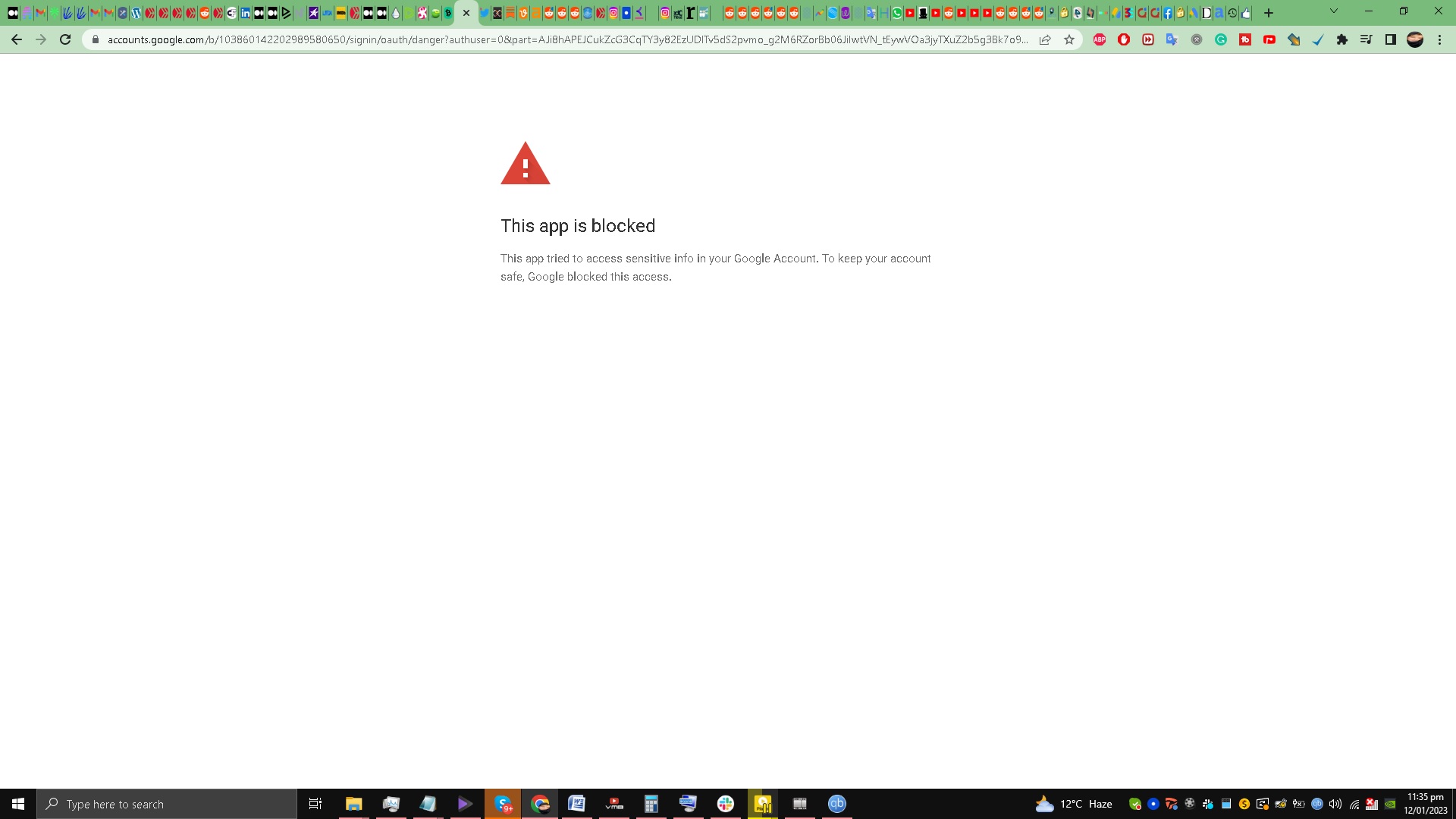
Task: Toggle the Chrome side panel
Action: [1391, 39]
